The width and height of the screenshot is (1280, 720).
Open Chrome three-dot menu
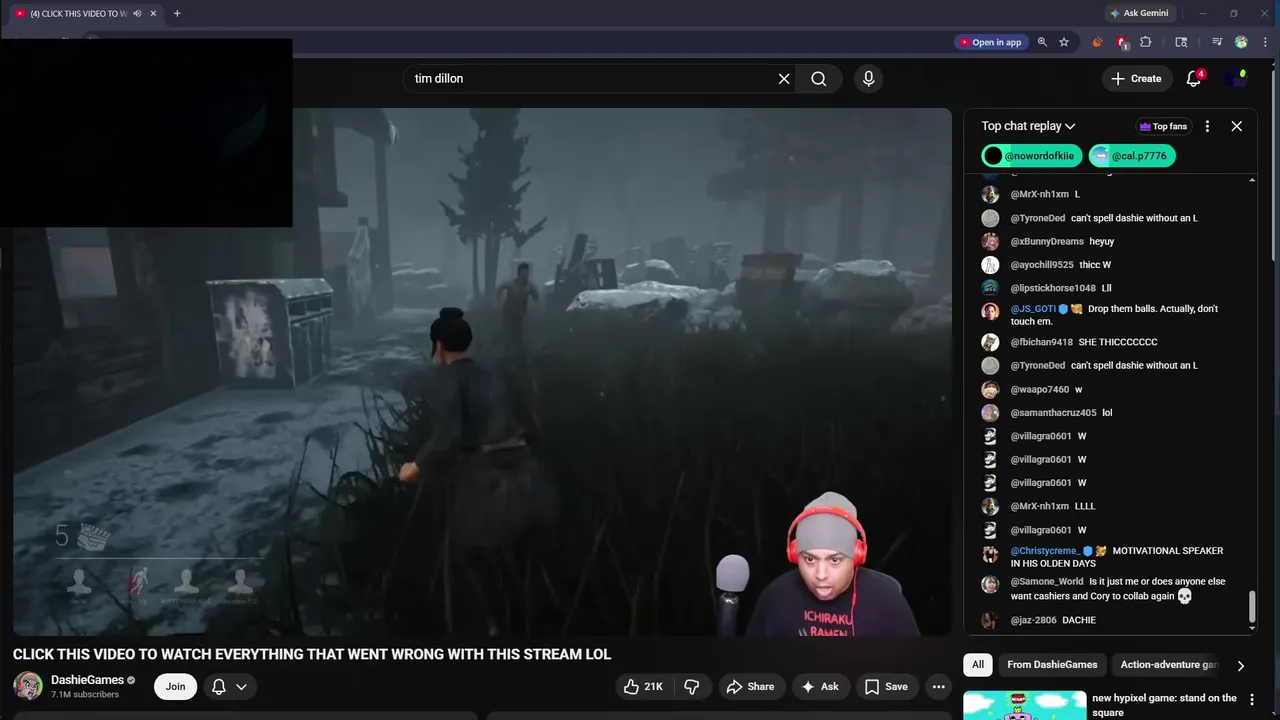pyautogui.click(x=1265, y=42)
